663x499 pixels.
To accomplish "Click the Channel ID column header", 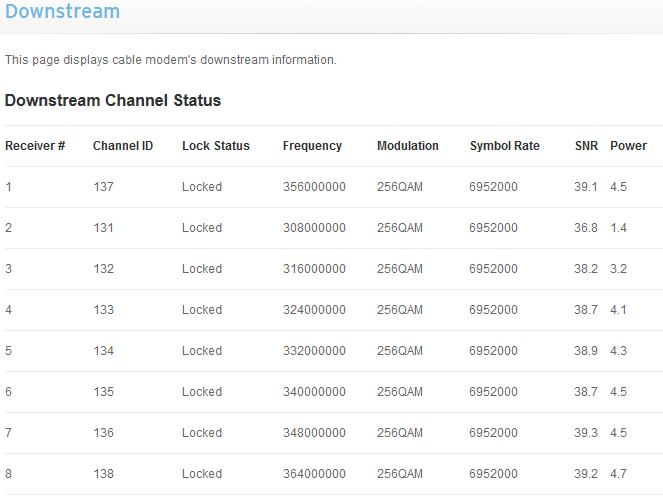I will pyautogui.click(x=123, y=146).
